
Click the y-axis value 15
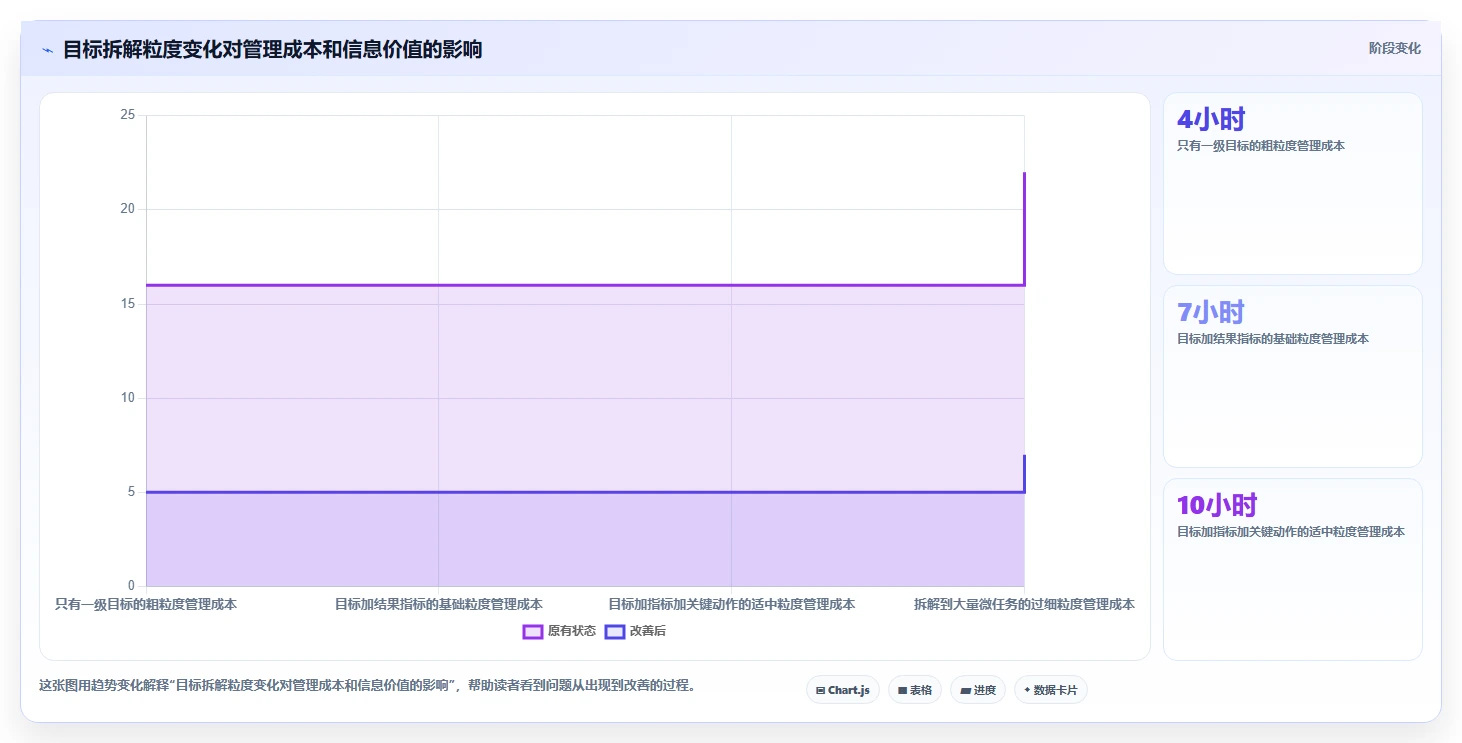[x=127, y=303]
